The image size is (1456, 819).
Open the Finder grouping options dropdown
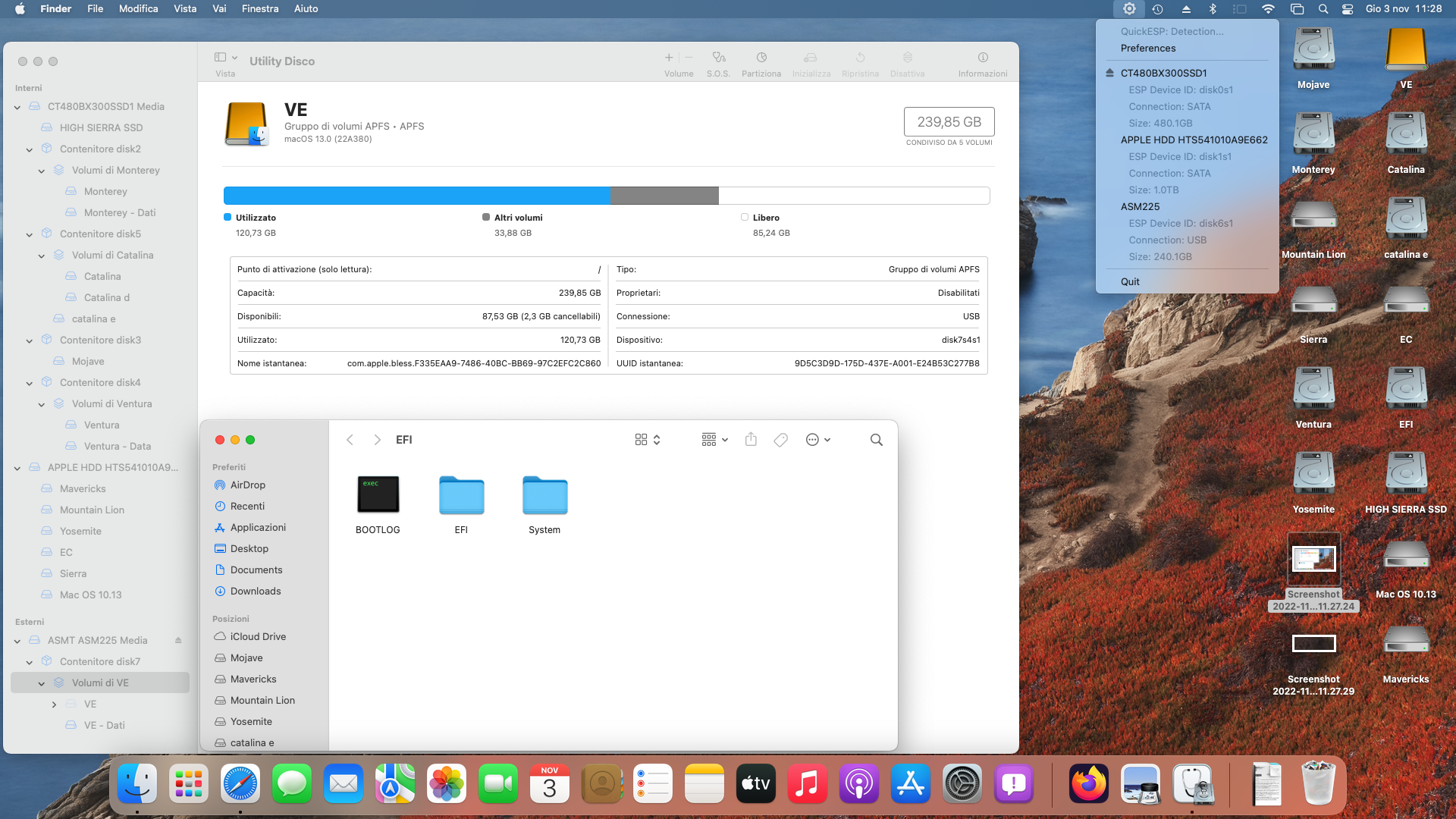(x=714, y=440)
